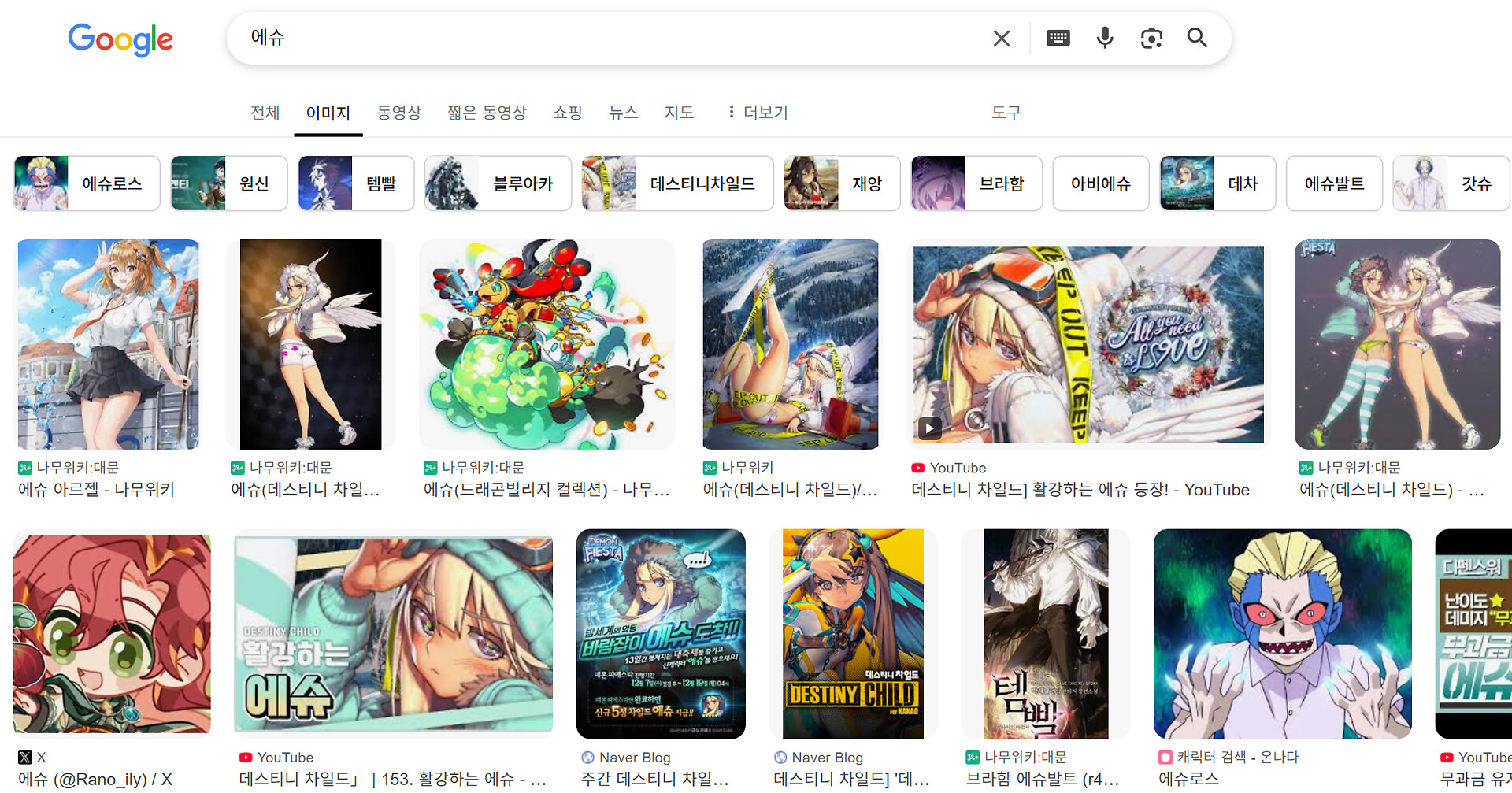Image resolution: width=1512 pixels, height=793 pixels.
Task: Open the 에슈 아르젤 image thumbnail
Action: click(x=109, y=344)
